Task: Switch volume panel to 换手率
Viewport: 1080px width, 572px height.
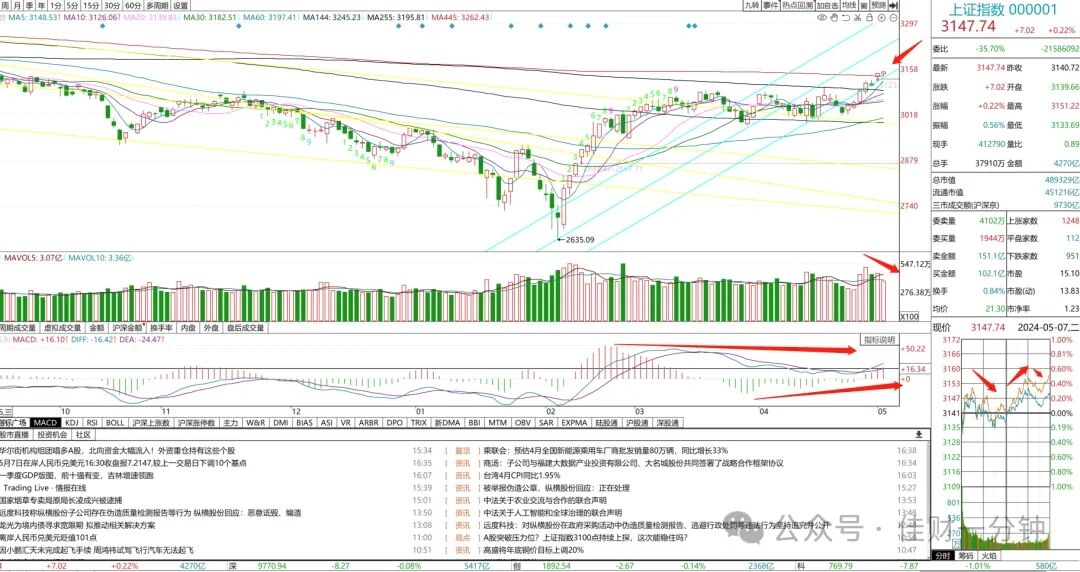Action: (162, 328)
